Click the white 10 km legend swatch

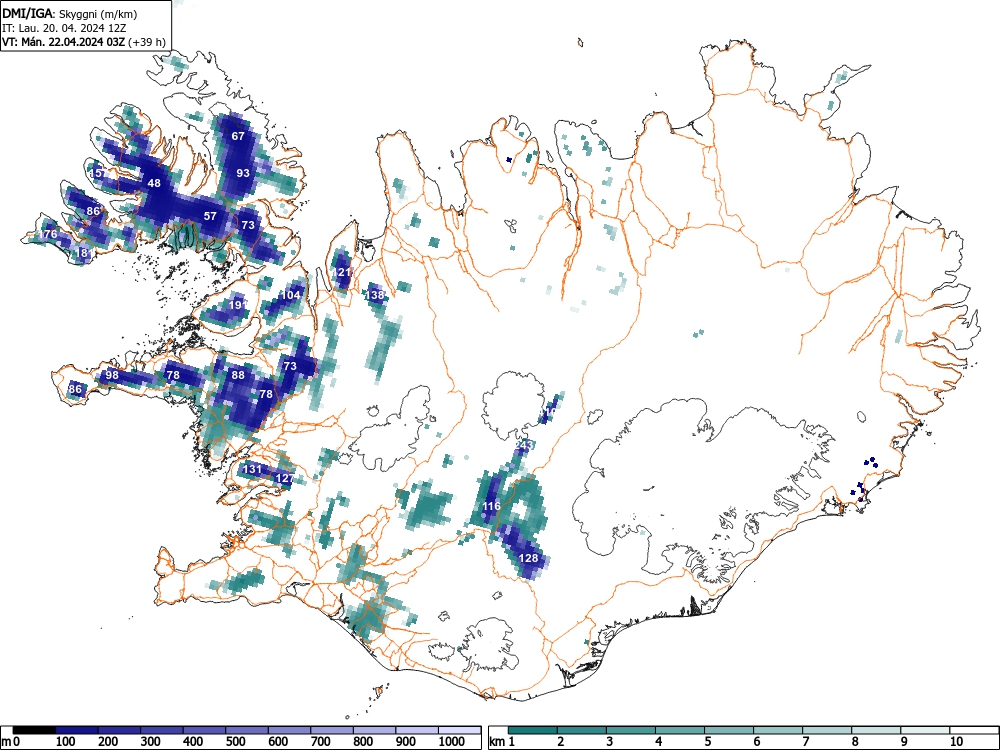(x=974, y=730)
